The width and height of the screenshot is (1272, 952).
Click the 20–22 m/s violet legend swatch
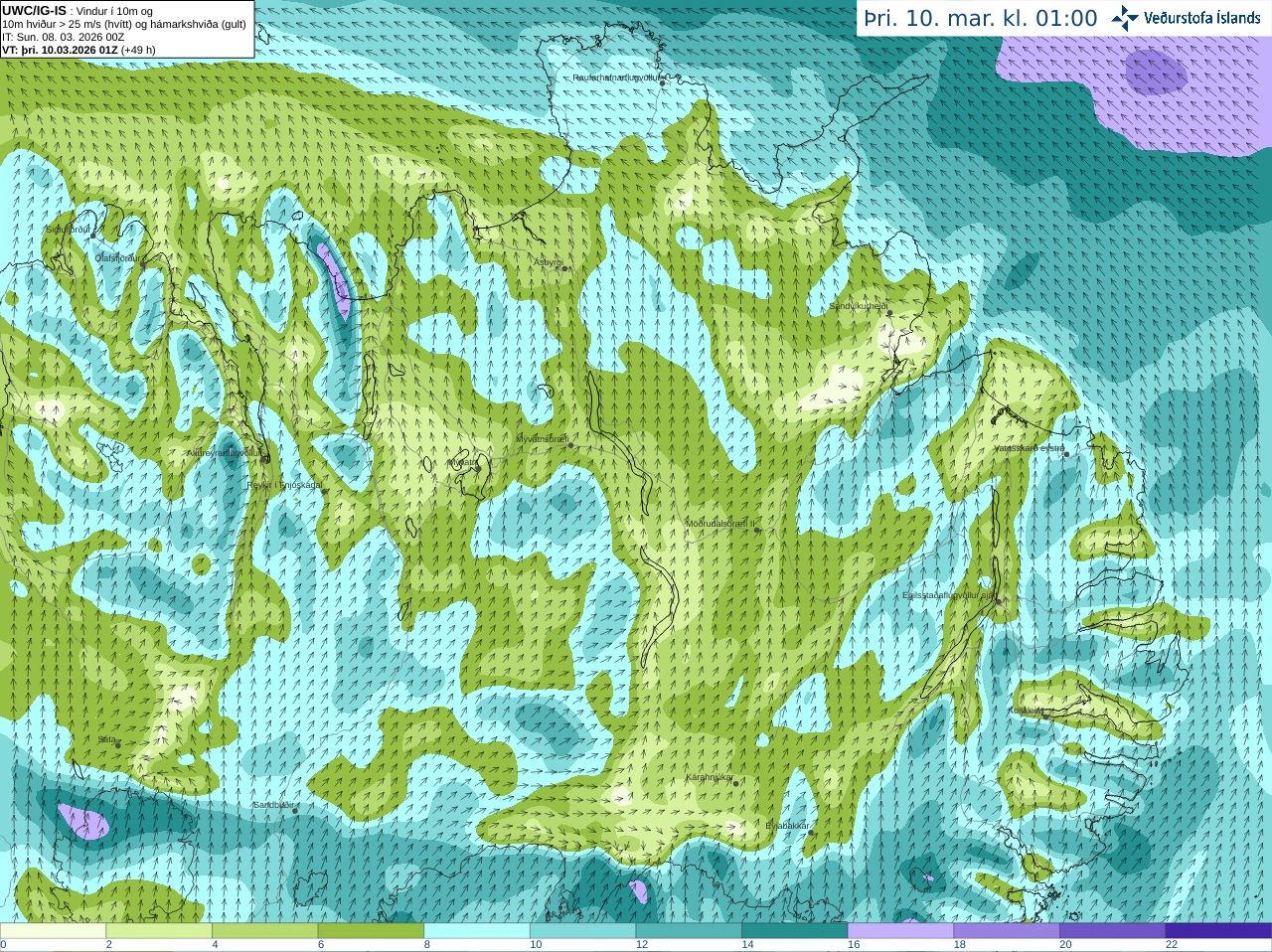point(1113,931)
